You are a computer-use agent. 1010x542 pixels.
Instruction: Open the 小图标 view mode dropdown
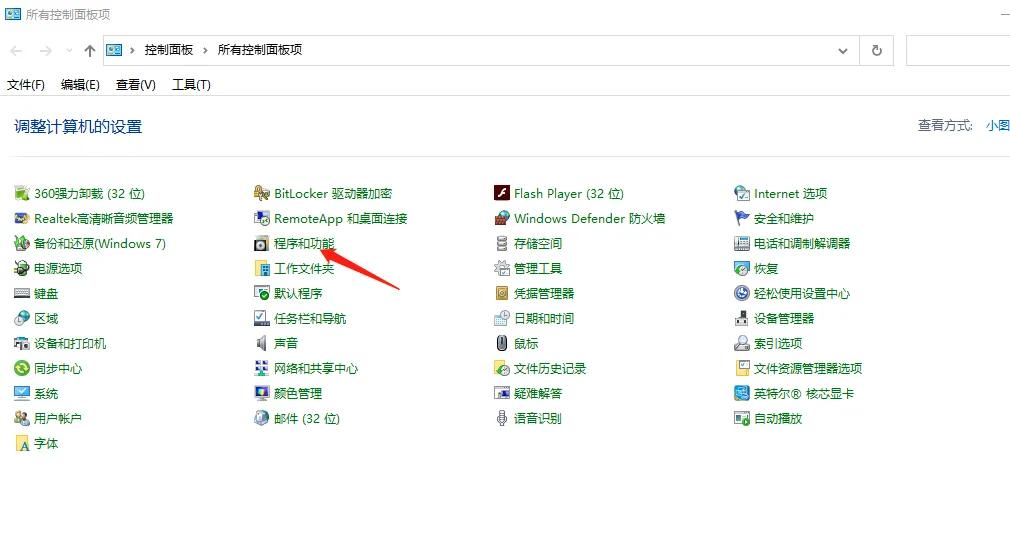tap(997, 126)
